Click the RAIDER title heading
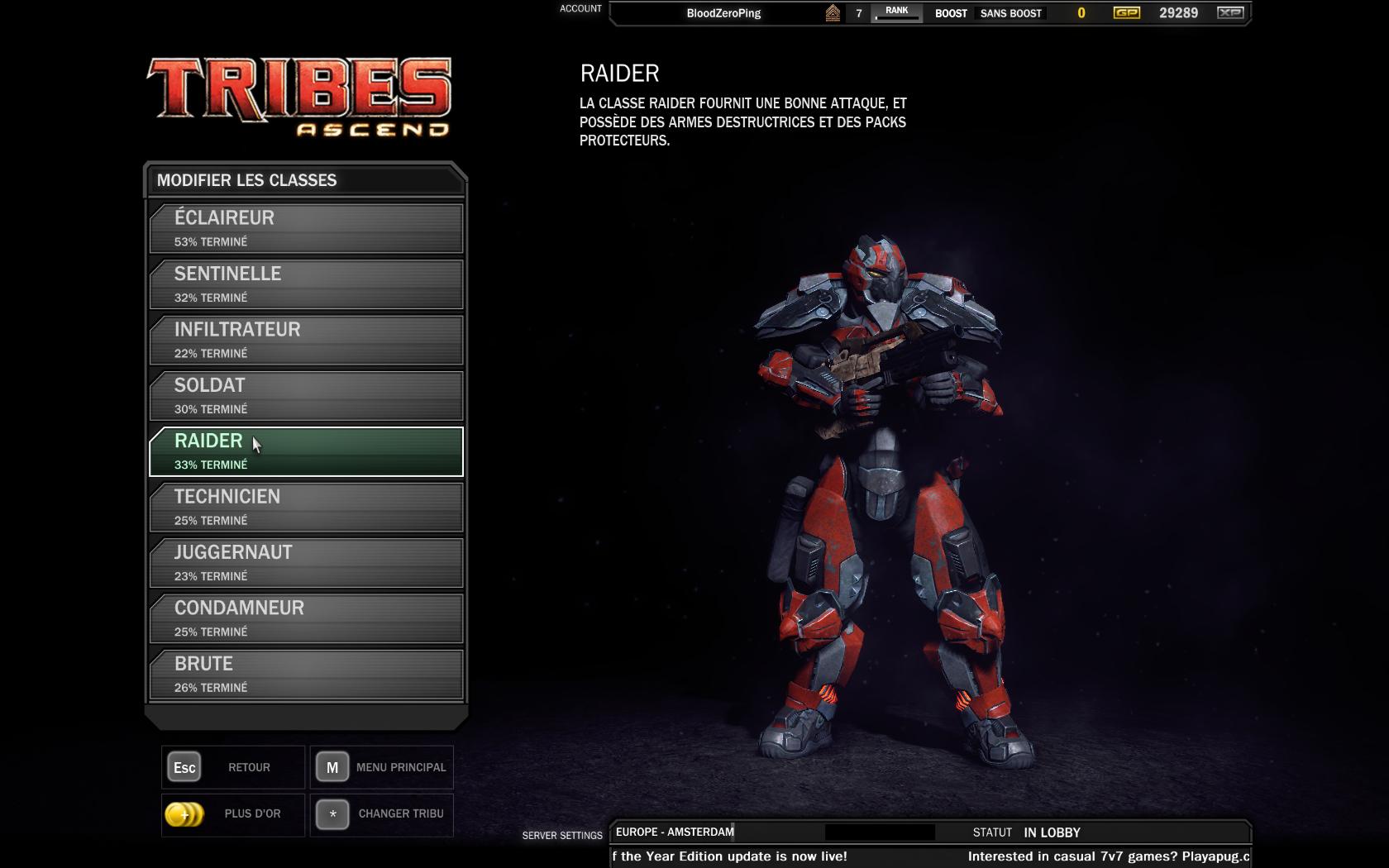The width and height of the screenshot is (1389, 868). tap(619, 74)
